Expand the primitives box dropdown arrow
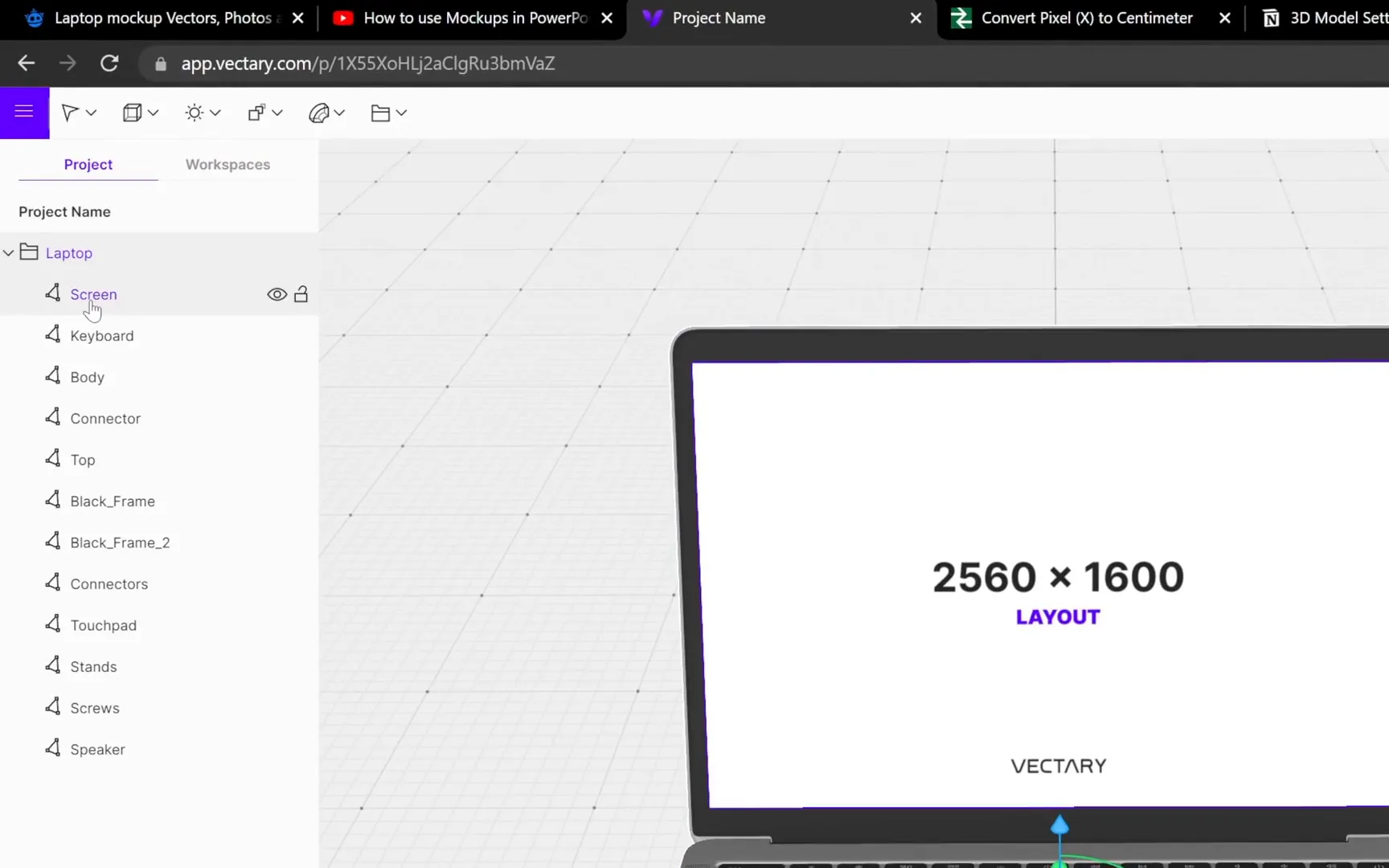This screenshot has width=1389, height=868. point(153,113)
